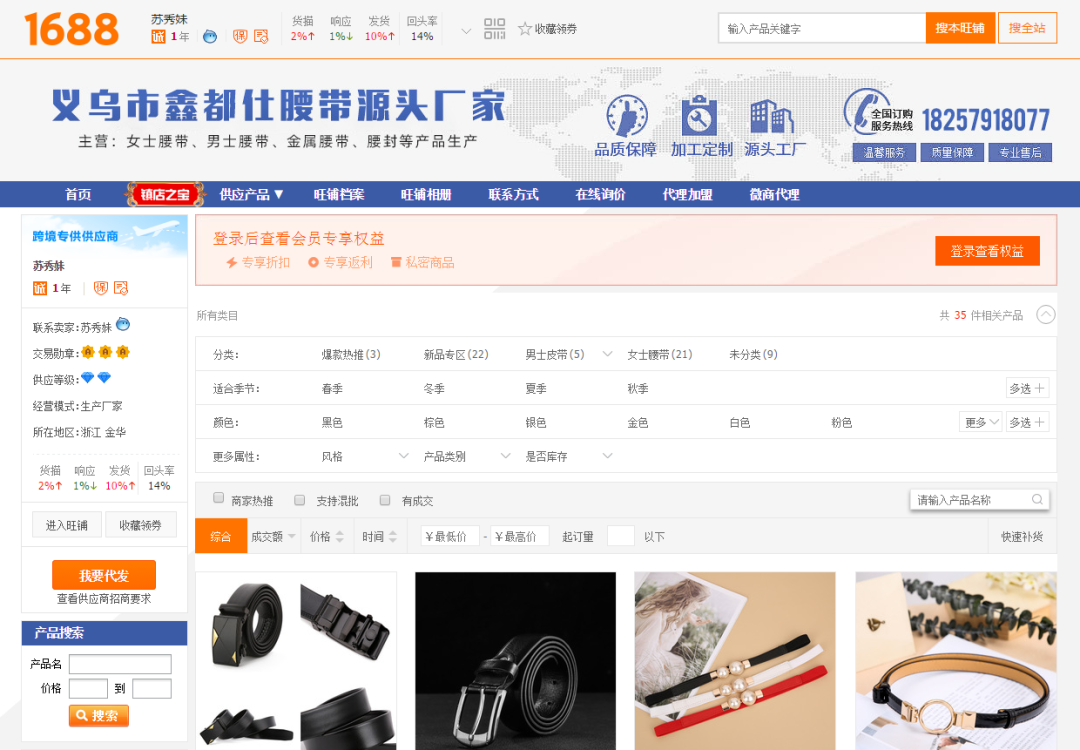Click the 源头工厂 factory building icon
This screenshot has height=750, width=1080.
772,116
